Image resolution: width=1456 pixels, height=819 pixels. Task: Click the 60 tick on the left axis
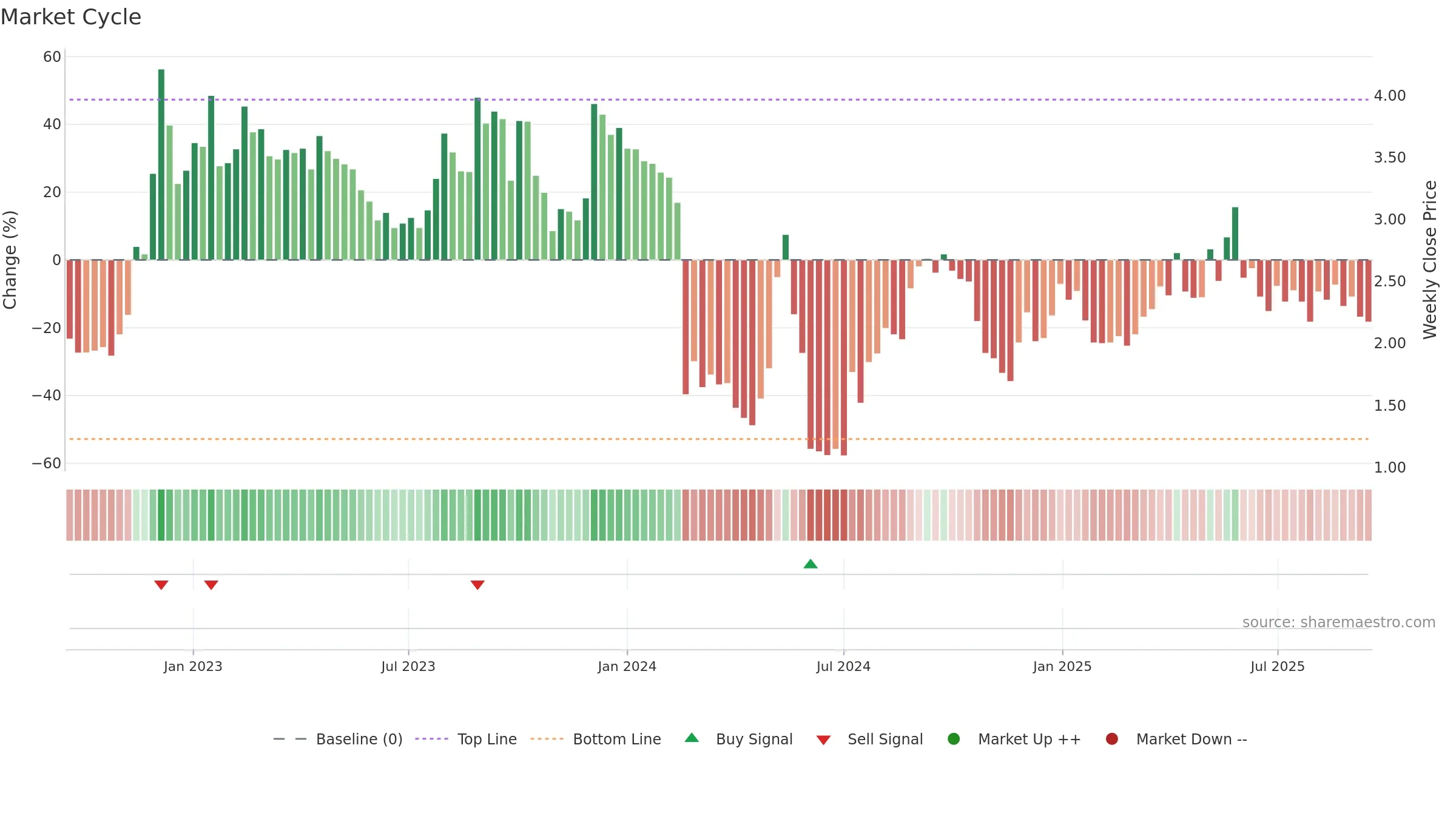[x=52, y=57]
